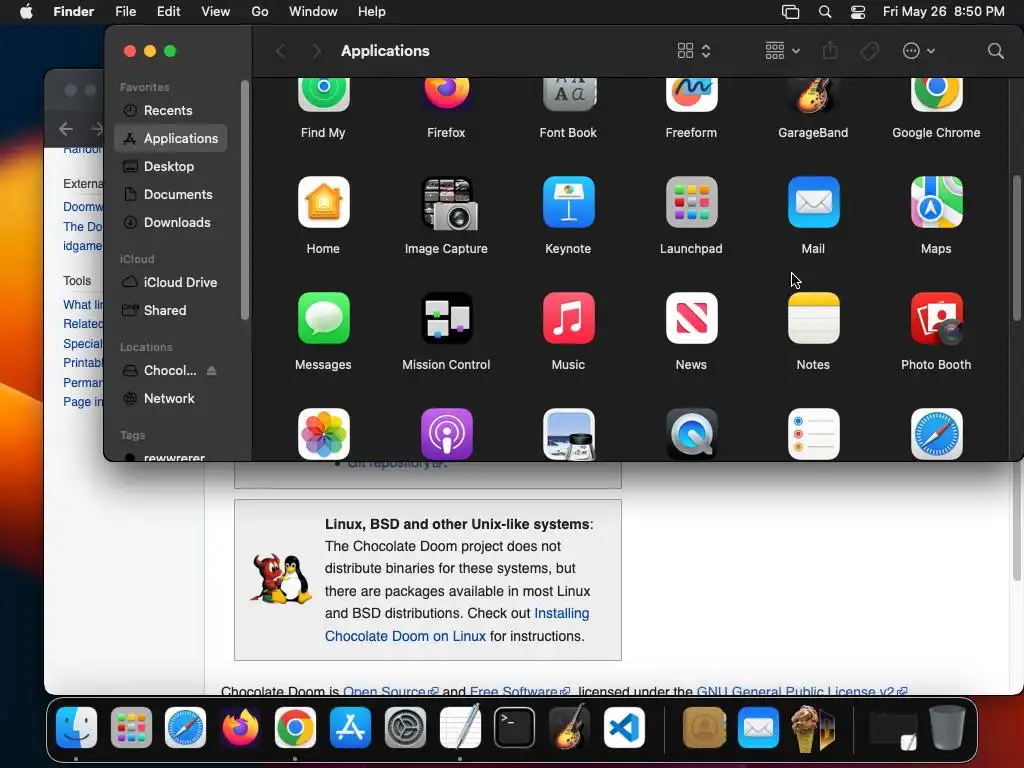Open Spotlight search in menu bar
The width and height of the screenshot is (1024, 768).
[825, 12]
